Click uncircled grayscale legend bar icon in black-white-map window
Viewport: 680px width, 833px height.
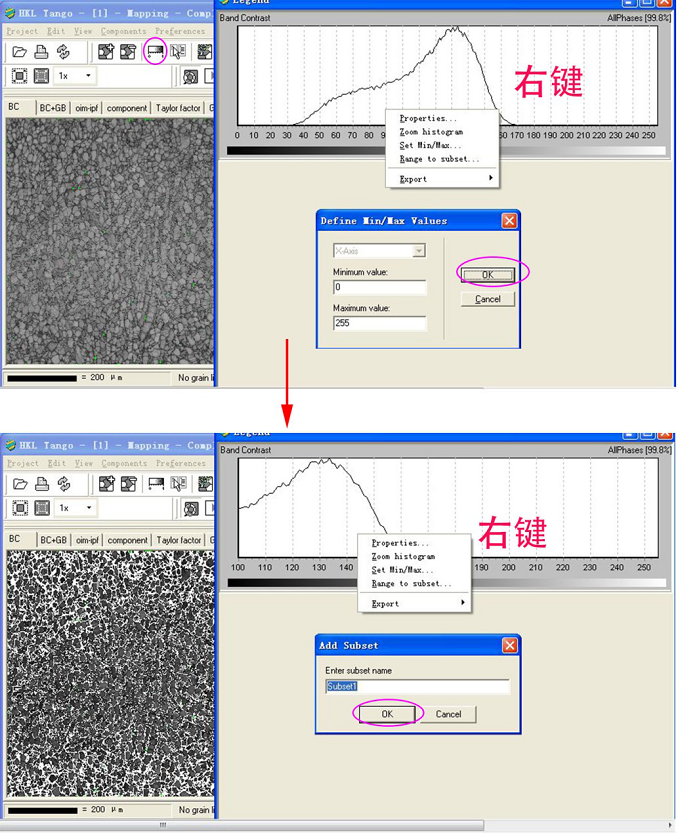coord(156,483)
